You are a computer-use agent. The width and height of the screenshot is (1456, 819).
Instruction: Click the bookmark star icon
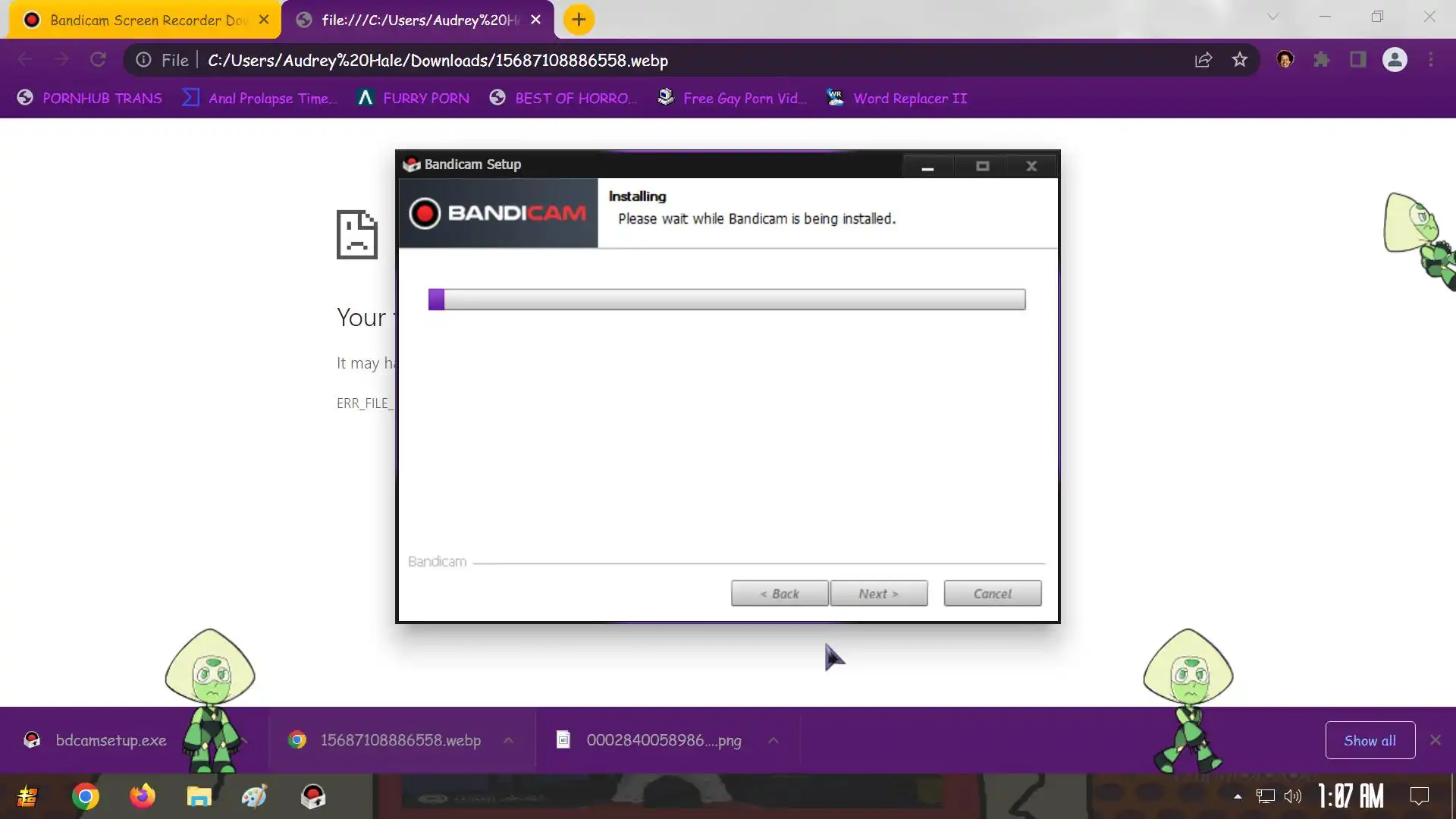pos(1239,60)
